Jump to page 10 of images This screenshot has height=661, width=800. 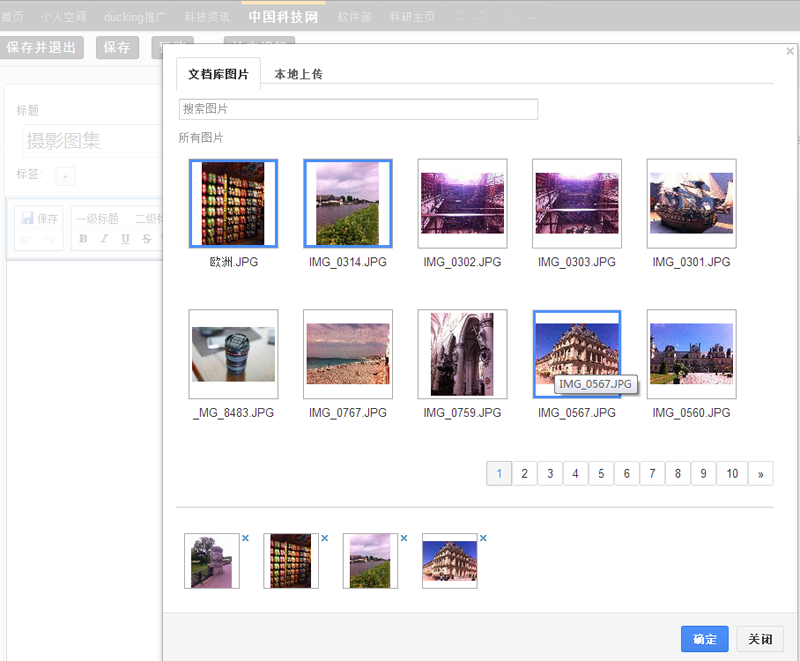[732, 474]
